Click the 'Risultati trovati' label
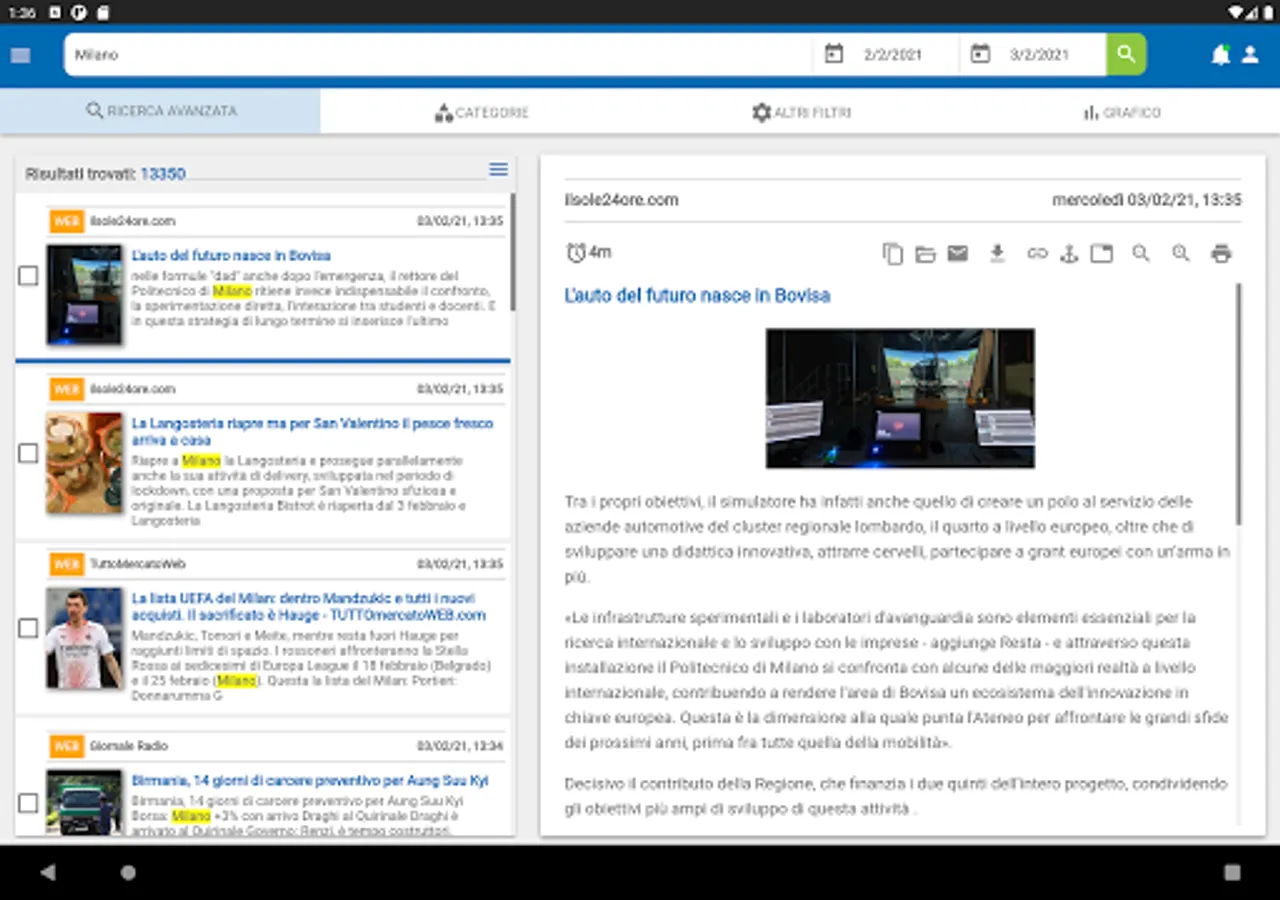Image resolution: width=1280 pixels, height=900 pixels. (80, 174)
